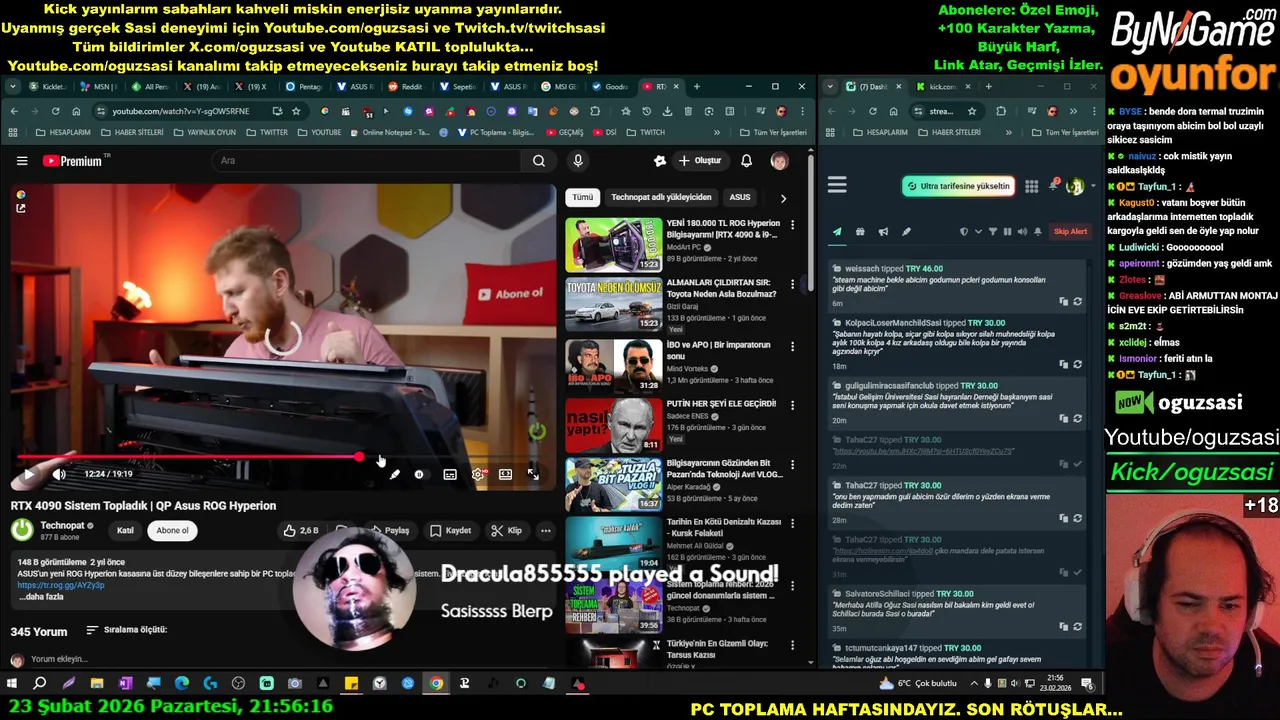Save the video with Kaydet
The width and height of the screenshot is (1280, 720).
(x=450, y=530)
